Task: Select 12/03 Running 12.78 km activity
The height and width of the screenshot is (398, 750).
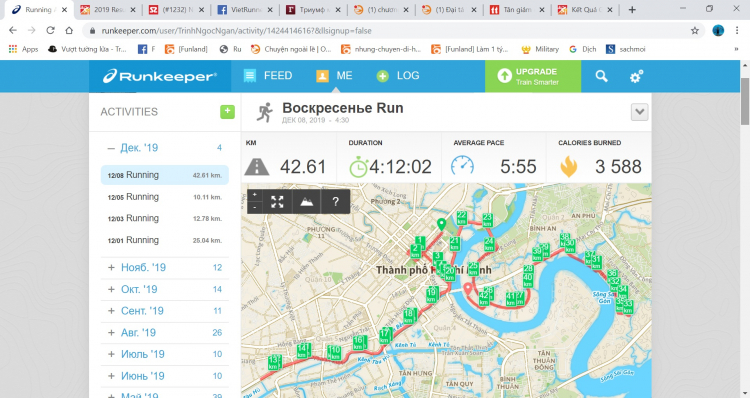Action: [165, 219]
